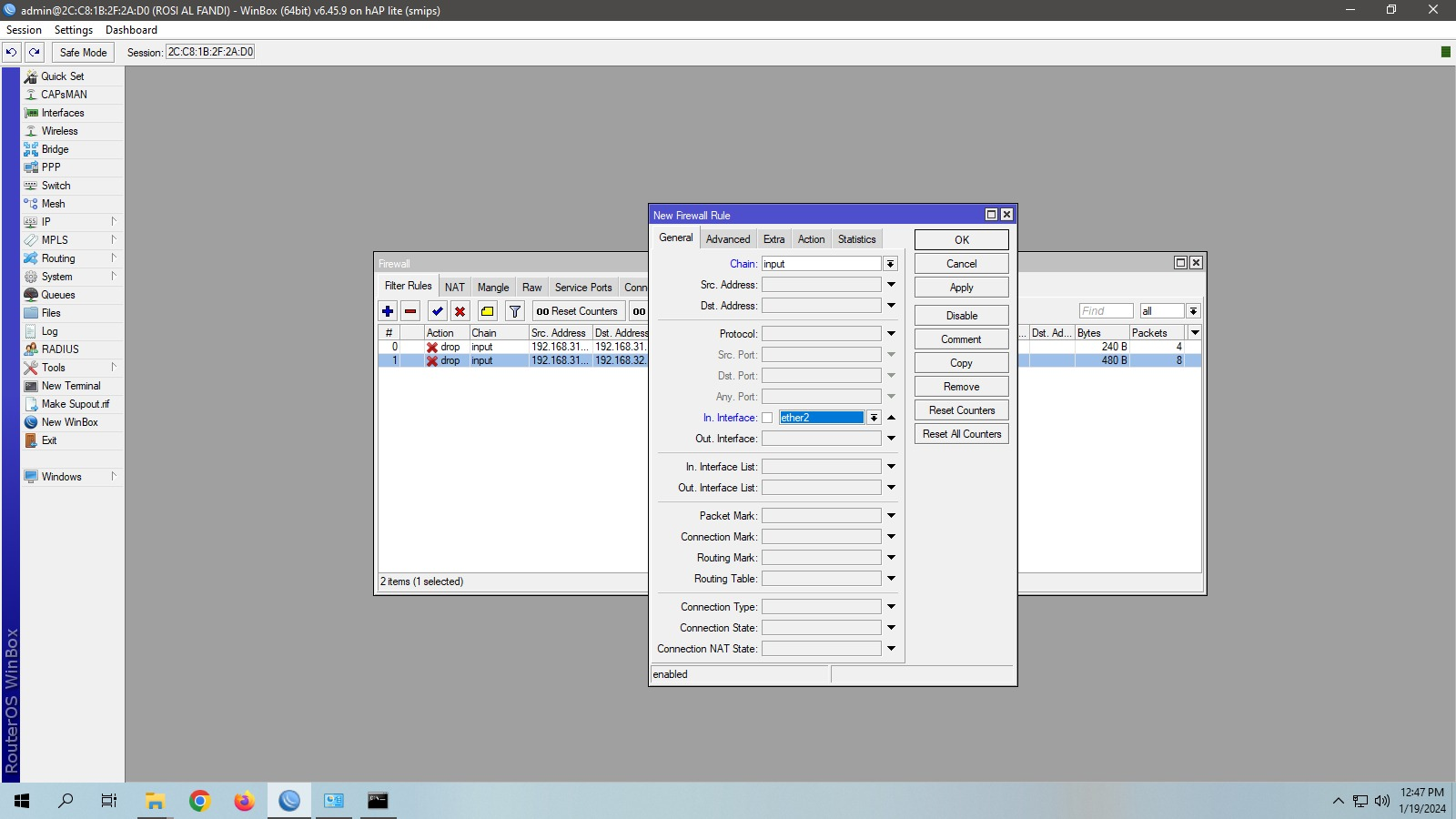Image resolution: width=1456 pixels, height=819 pixels.
Task: Expand the Packet Mark field
Action: click(x=891, y=516)
